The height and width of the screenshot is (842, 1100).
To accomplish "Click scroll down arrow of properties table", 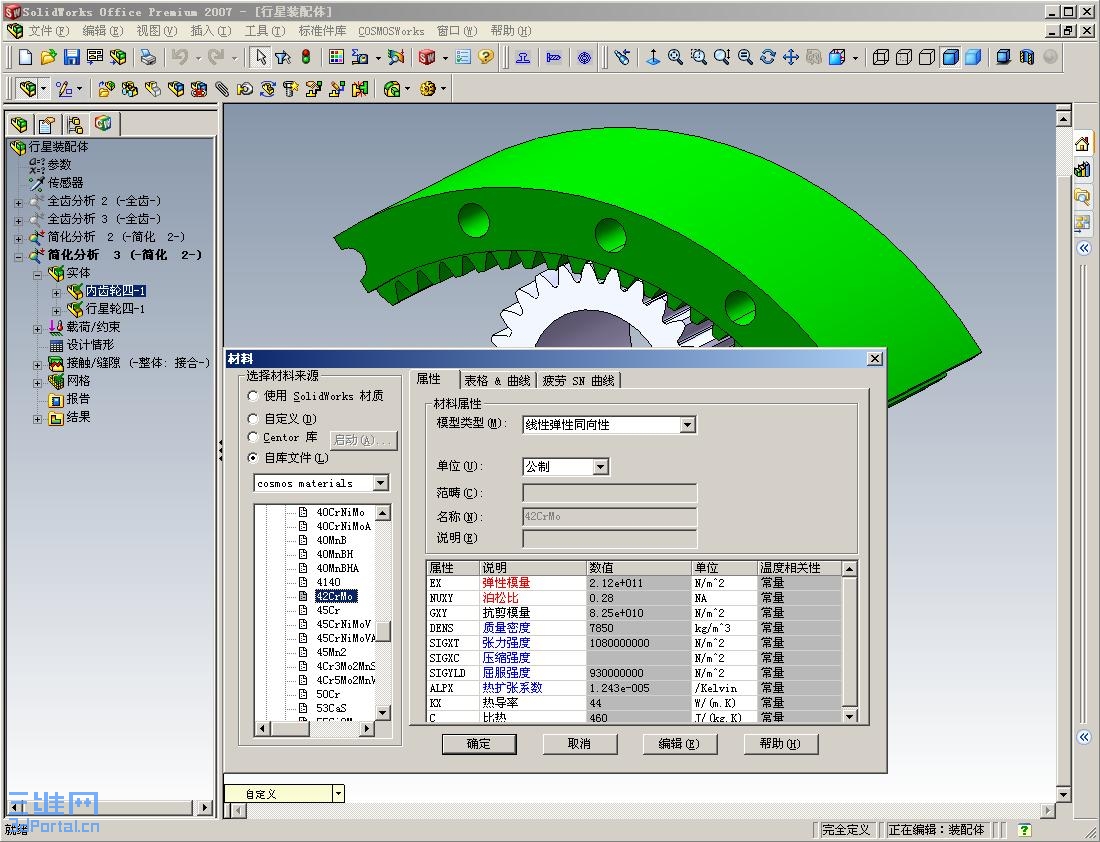I will pos(850,716).
